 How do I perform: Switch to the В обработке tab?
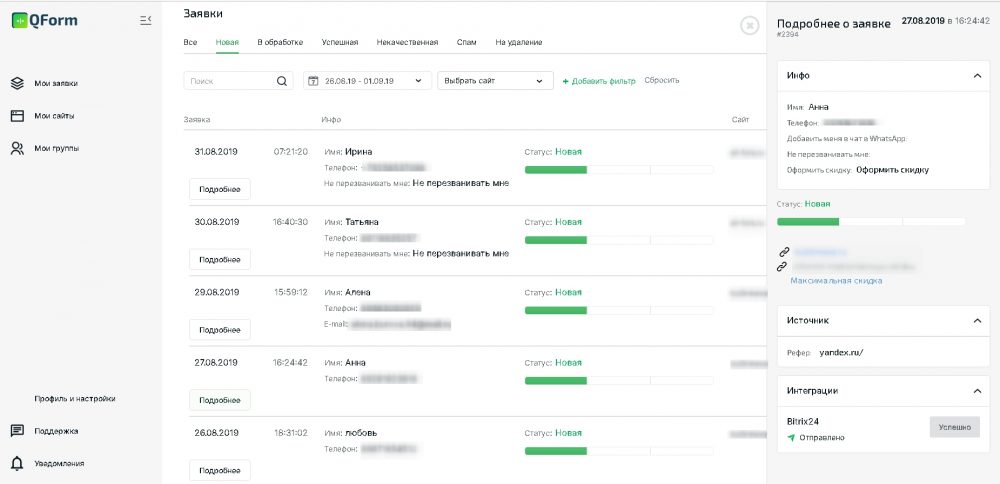pos(280,42)
